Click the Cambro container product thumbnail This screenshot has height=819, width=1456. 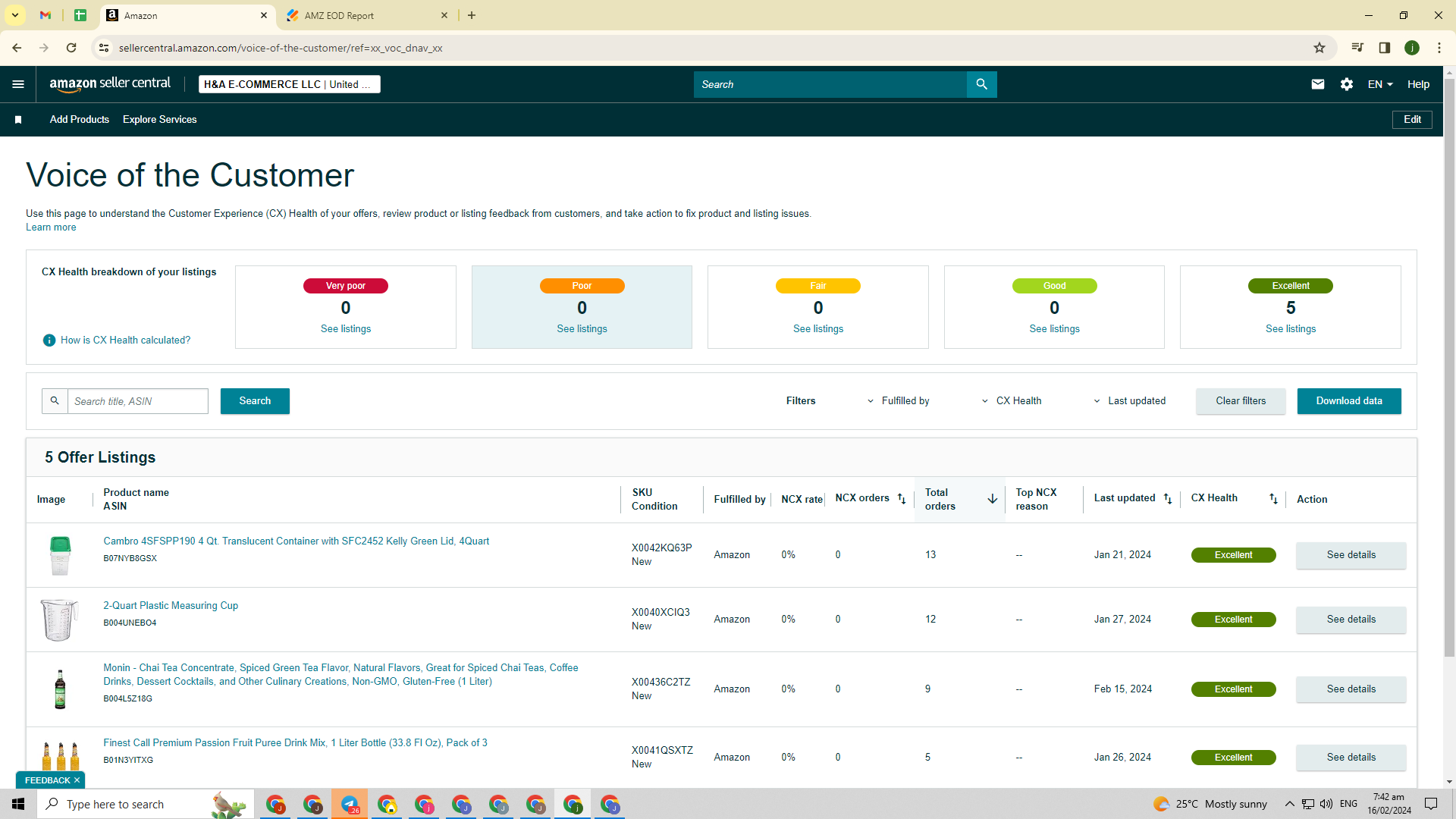tap(60, 555)
